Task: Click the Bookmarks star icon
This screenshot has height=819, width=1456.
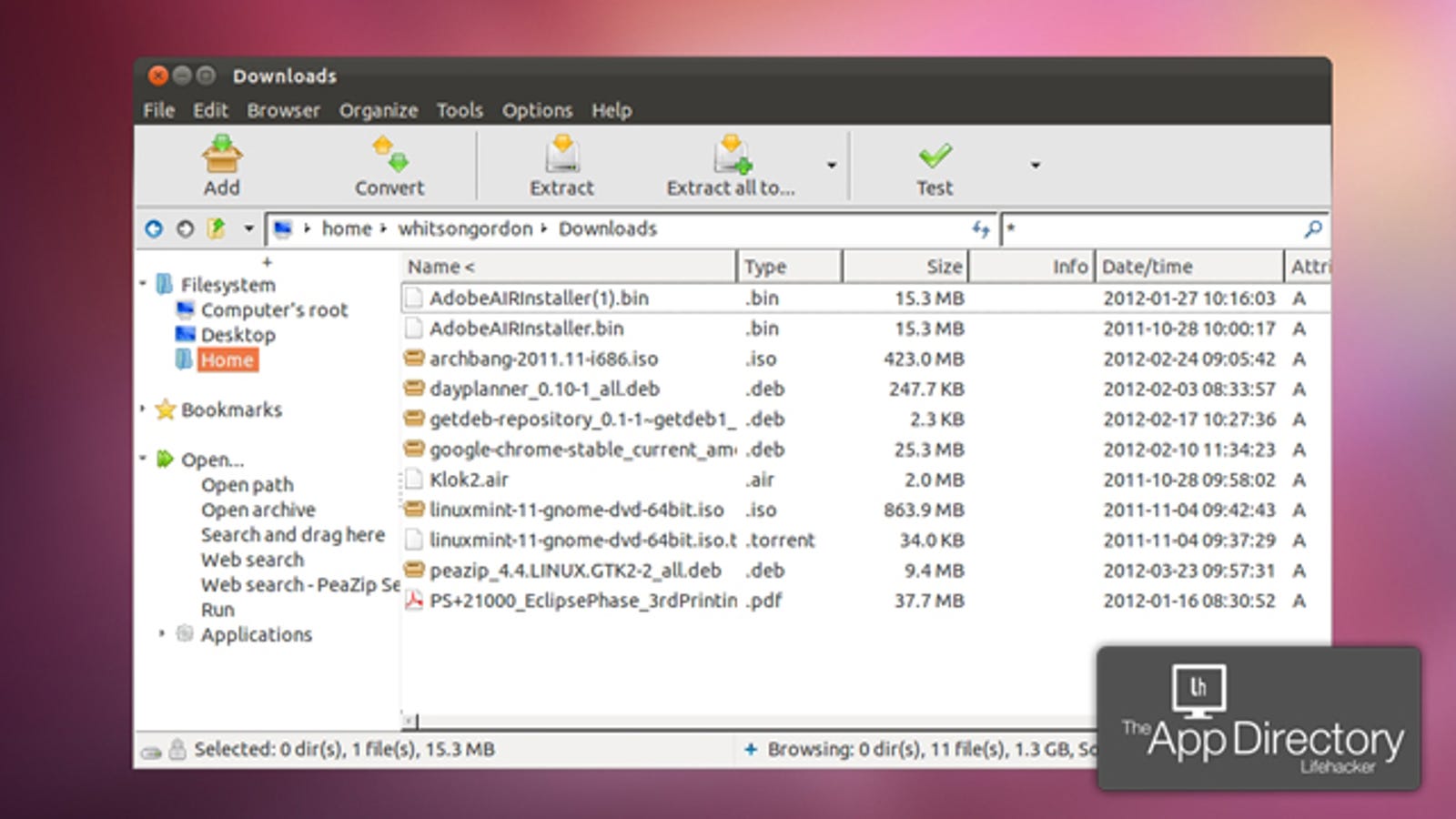Action: [165, 409]
